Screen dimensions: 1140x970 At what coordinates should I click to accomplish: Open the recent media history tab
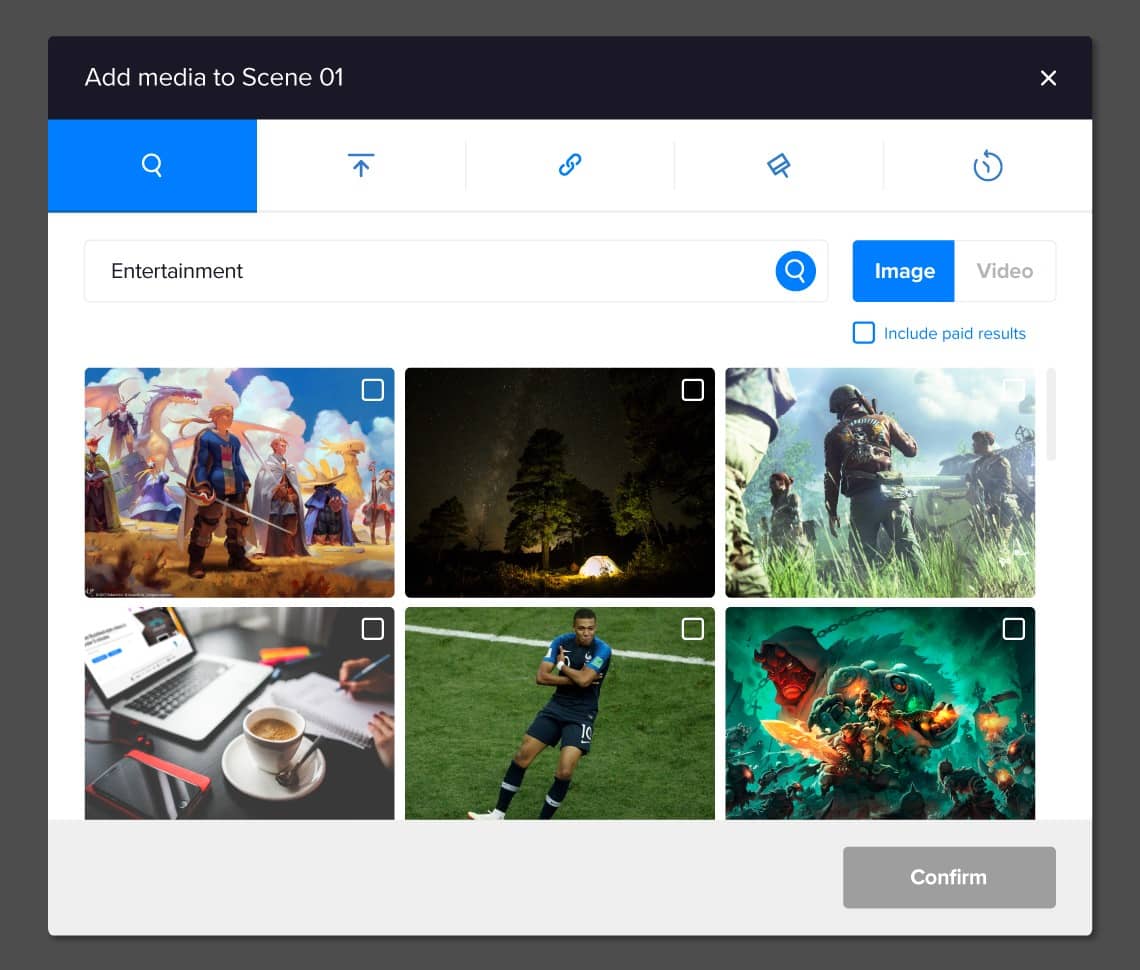[x=987, y=165]
